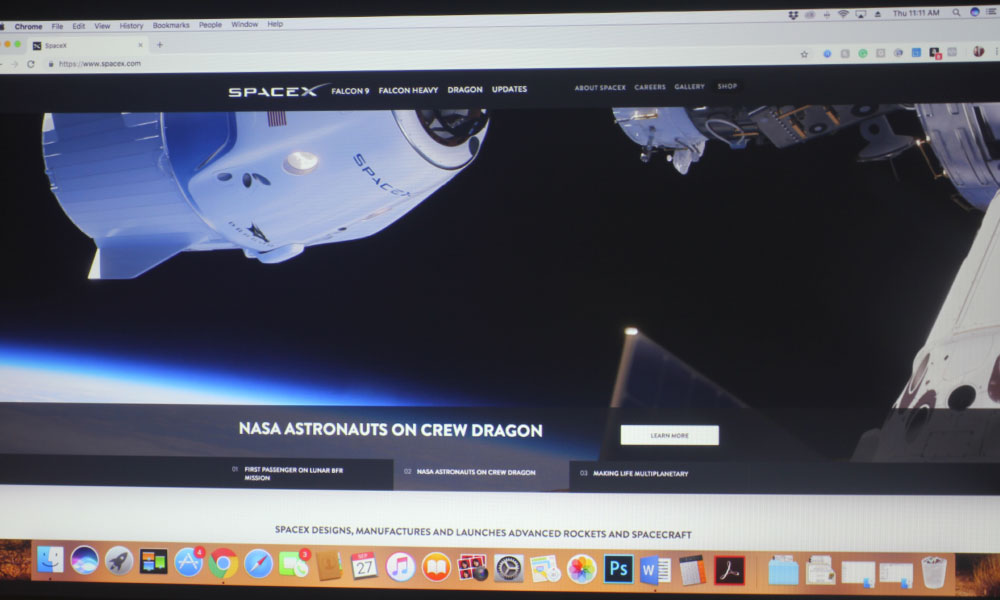Open the Chrome application menu
1000x600 pixels.
point(28,27)
